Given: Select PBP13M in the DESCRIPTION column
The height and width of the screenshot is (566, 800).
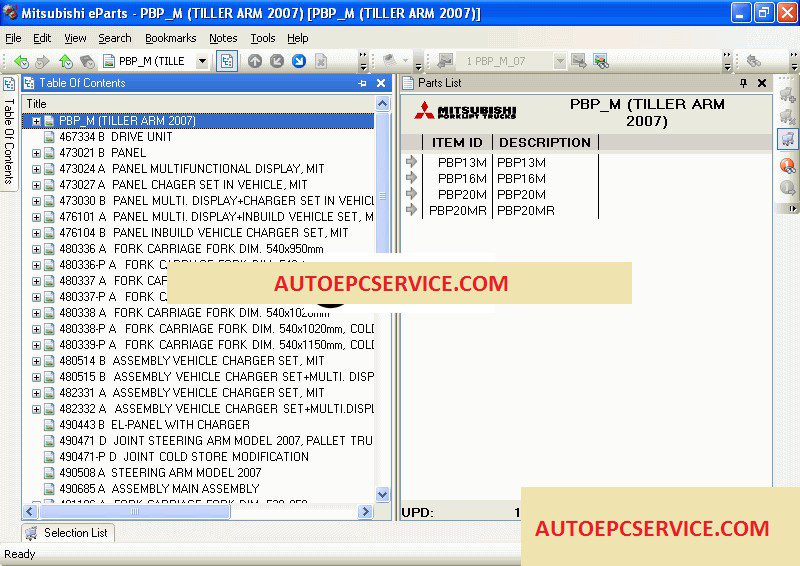Looking at the screenshot, I should (521, 163).
